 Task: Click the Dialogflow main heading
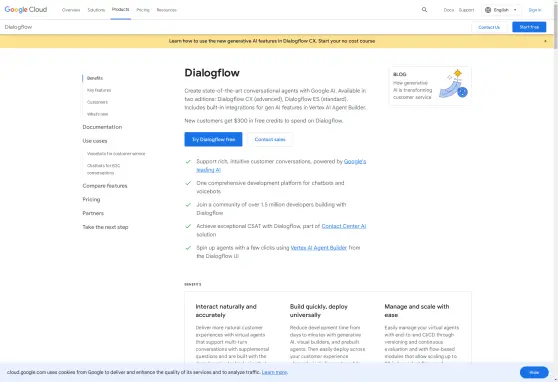tap(212, 73)
